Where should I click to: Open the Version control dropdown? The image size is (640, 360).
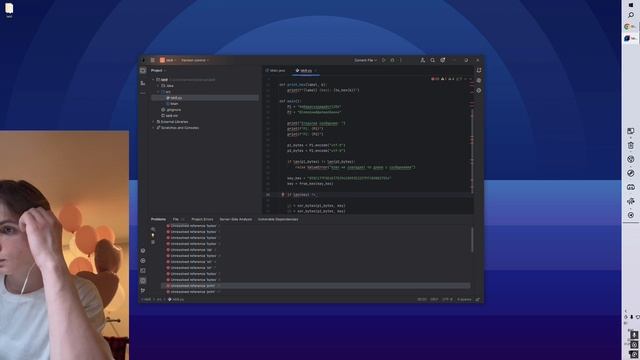pos(195,60)
